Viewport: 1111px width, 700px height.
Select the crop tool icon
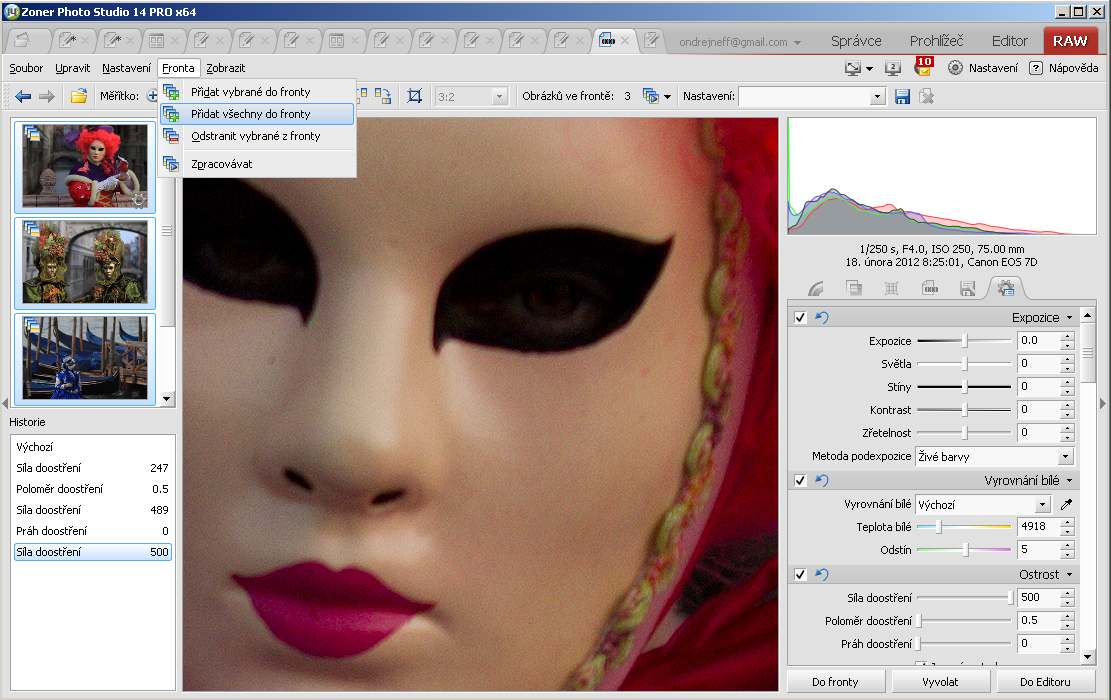(415, 96)
